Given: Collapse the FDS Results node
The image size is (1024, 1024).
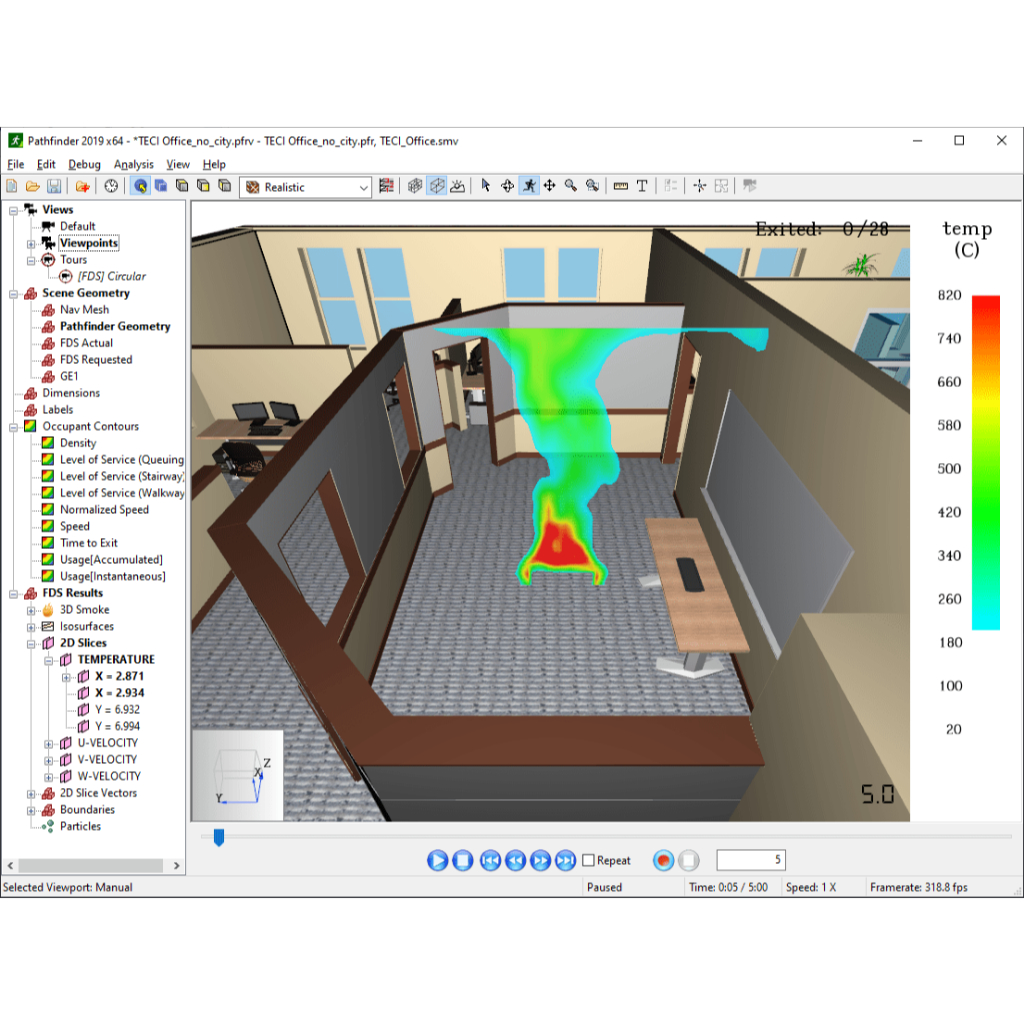Looking at the screenshot, I should (13, 594).
